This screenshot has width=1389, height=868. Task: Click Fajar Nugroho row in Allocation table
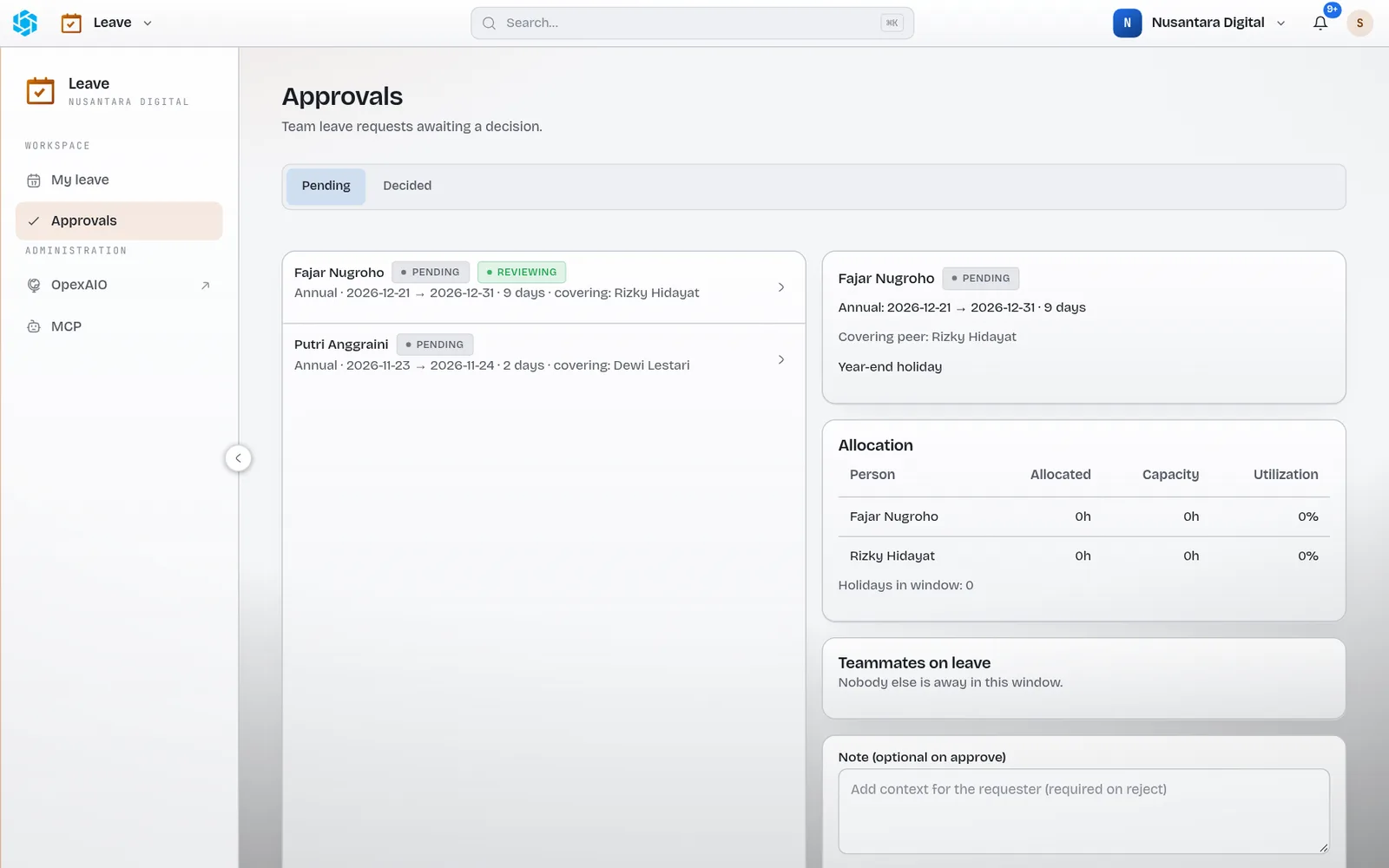pos(1083,516)
